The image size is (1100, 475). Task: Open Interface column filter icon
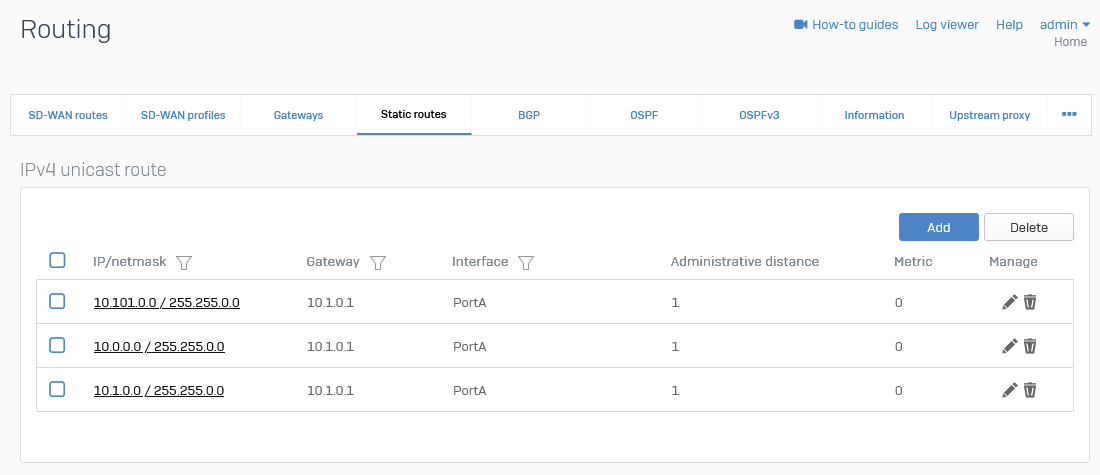[526, 263]
